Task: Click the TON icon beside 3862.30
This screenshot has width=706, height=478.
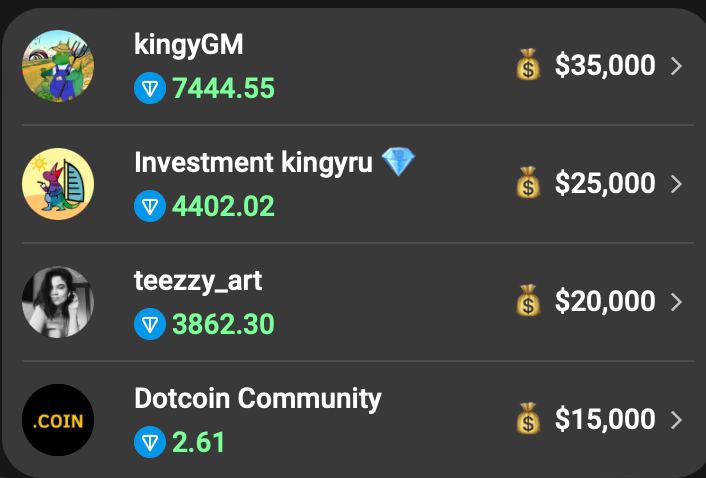Action: [x=150, y=324]
